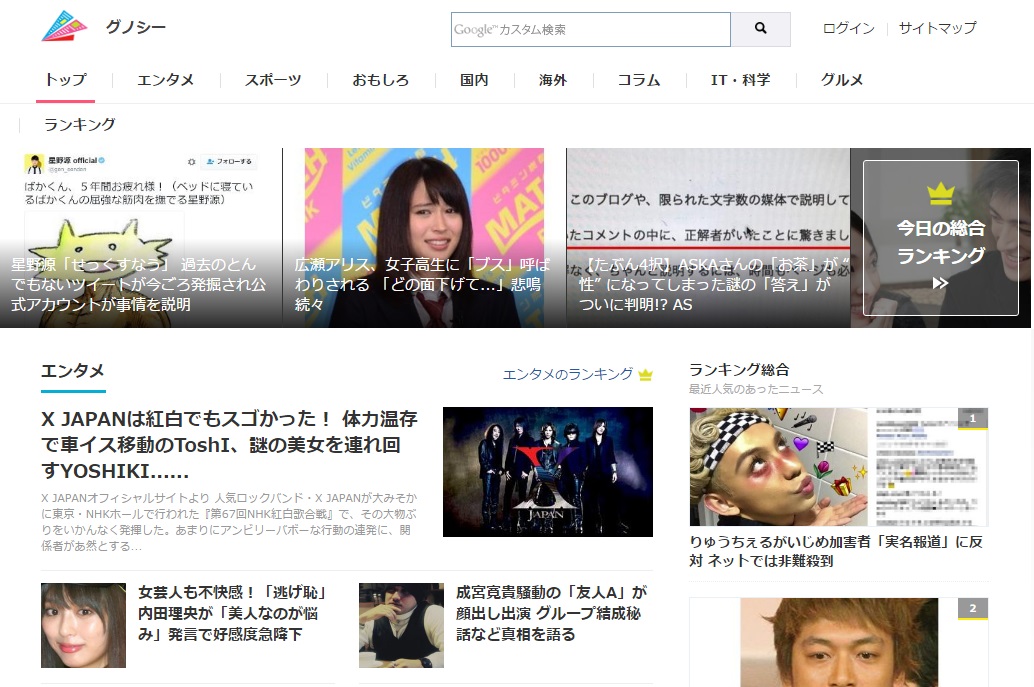Click the Gunosy colorful logo icon
Image resolution: width=1034 pixels, height=687 pixels.
coord(65,26)
